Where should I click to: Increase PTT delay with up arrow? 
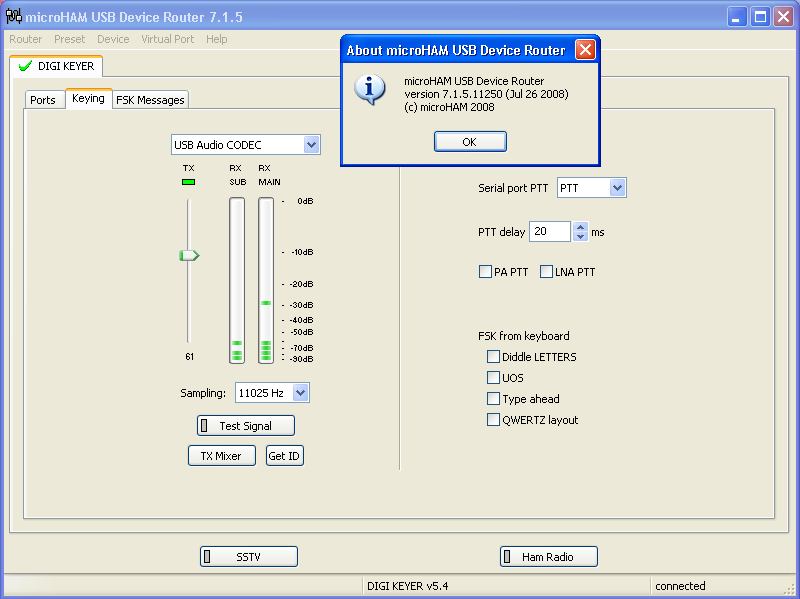[x=580, y=228]
